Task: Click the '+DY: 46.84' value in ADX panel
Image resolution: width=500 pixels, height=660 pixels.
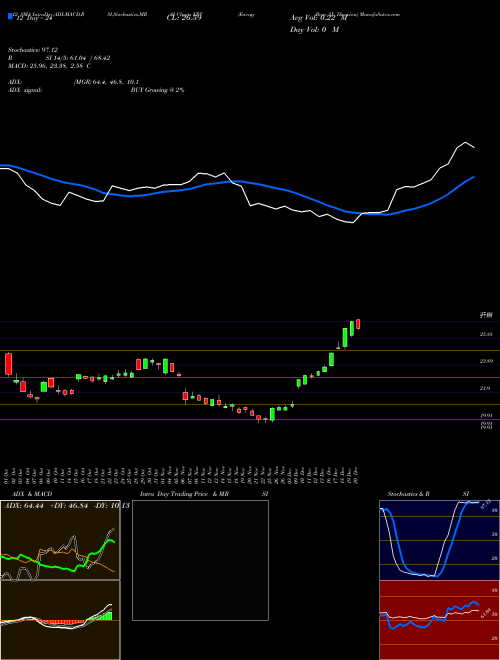Action: click(x=69, y=505)
